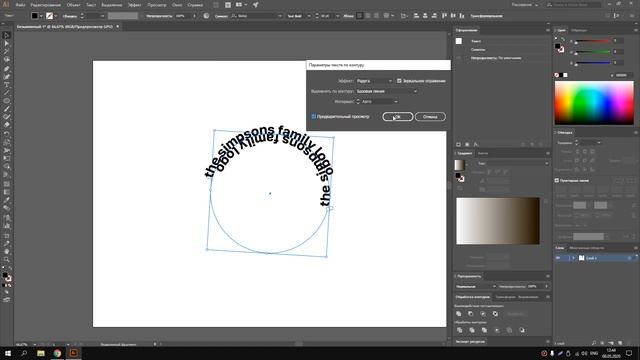Screen dimensions: 640x360
Task: Select the Selection tool arrow
Action: (7, 36)
